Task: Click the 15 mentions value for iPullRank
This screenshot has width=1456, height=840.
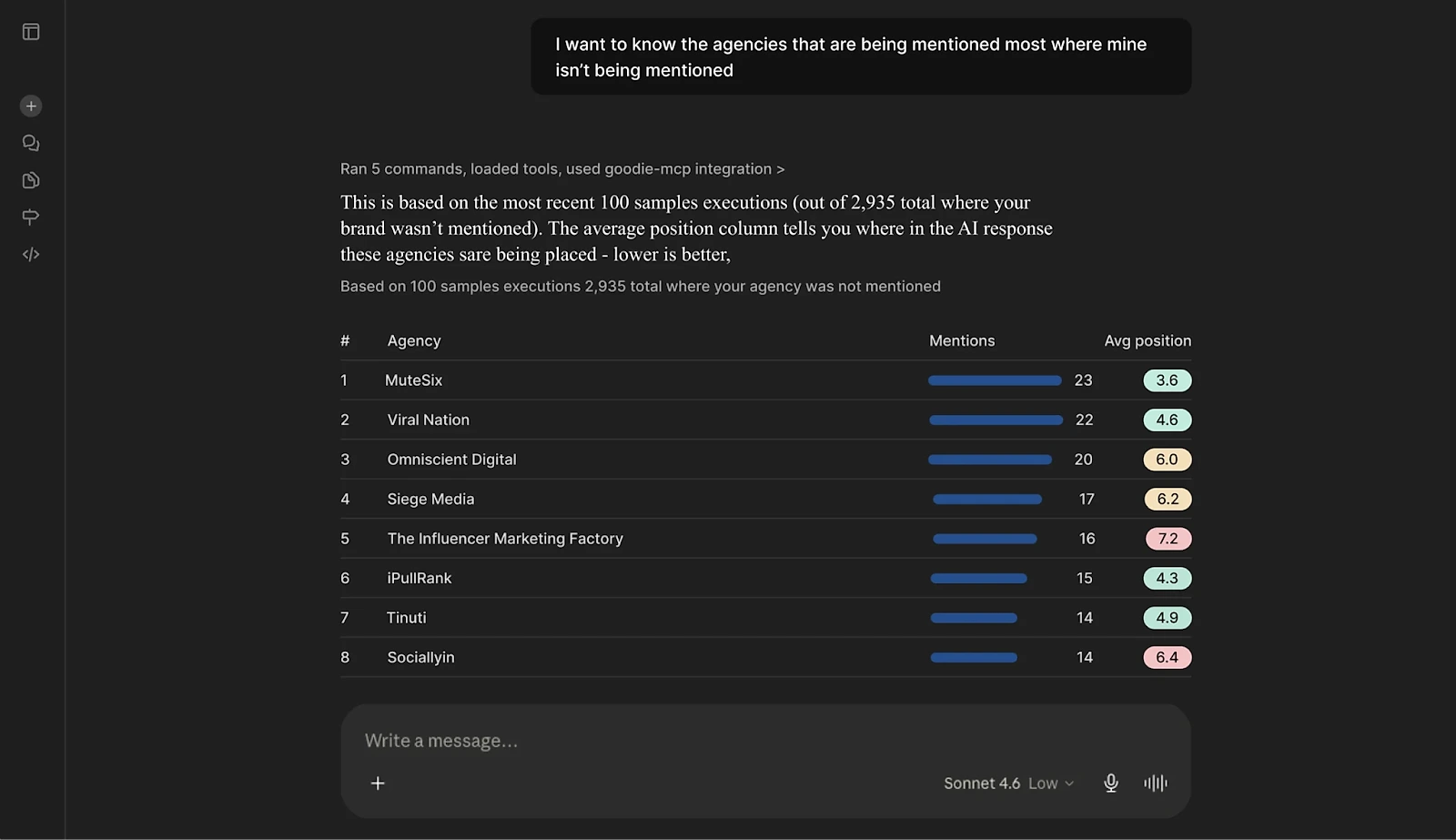Action: 1085,579
